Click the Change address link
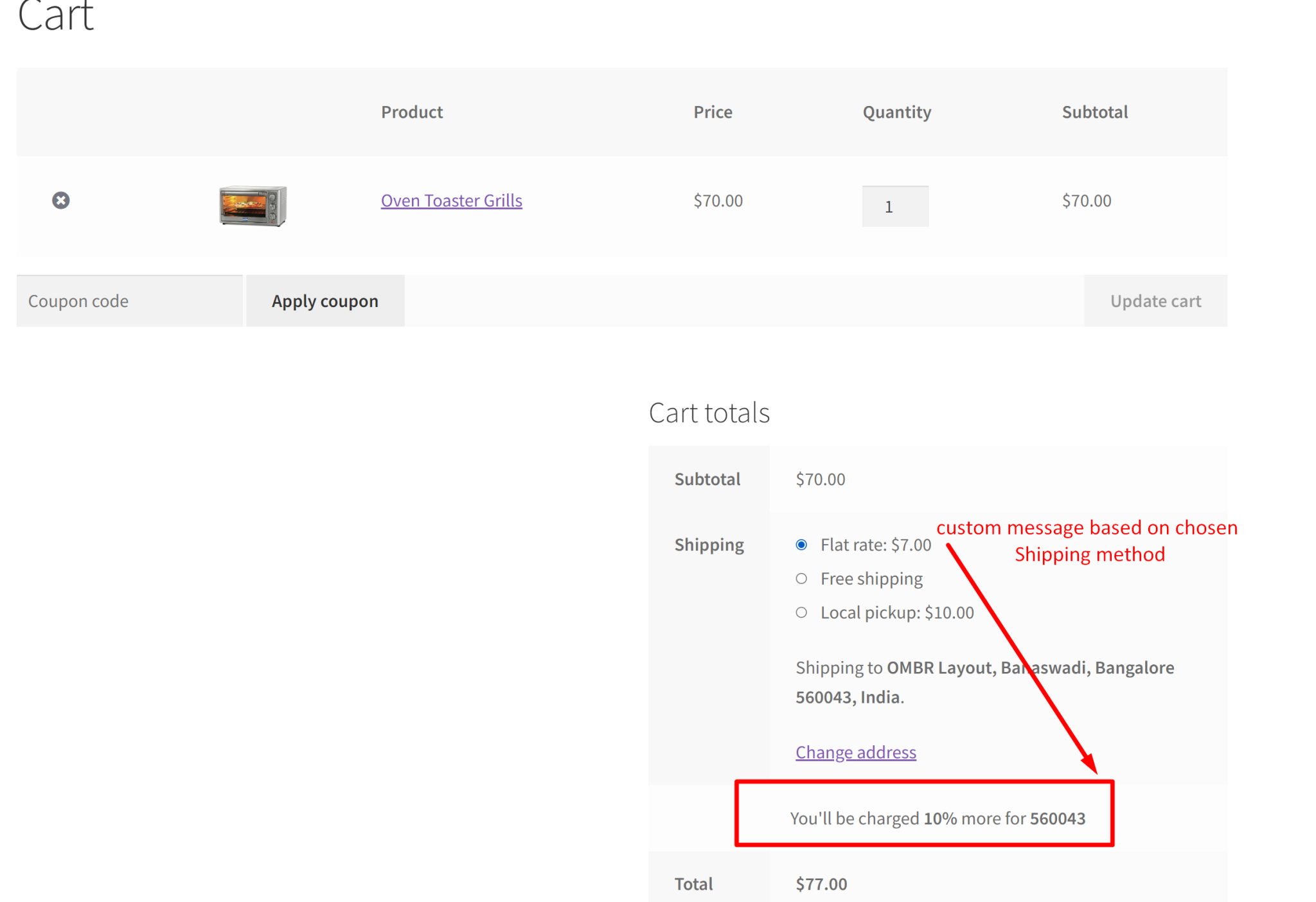This screenshot has height=902, width=1316. [855, 752]
